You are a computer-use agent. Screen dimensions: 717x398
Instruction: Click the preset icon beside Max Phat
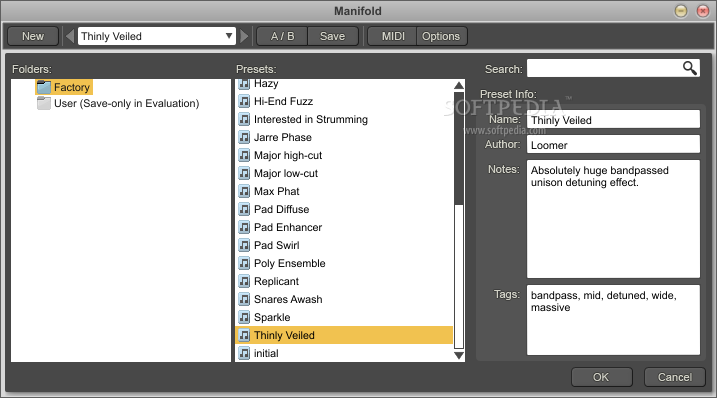click(245, 191)
